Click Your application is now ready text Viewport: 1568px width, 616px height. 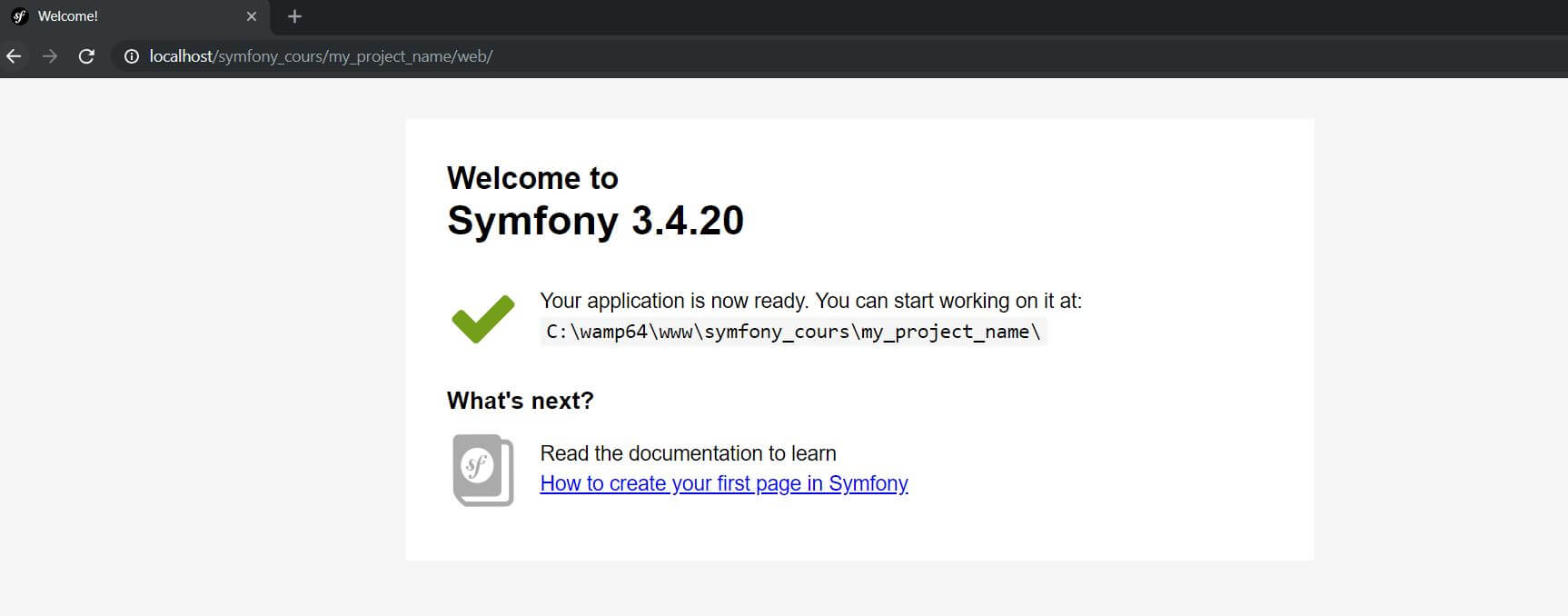810,301
